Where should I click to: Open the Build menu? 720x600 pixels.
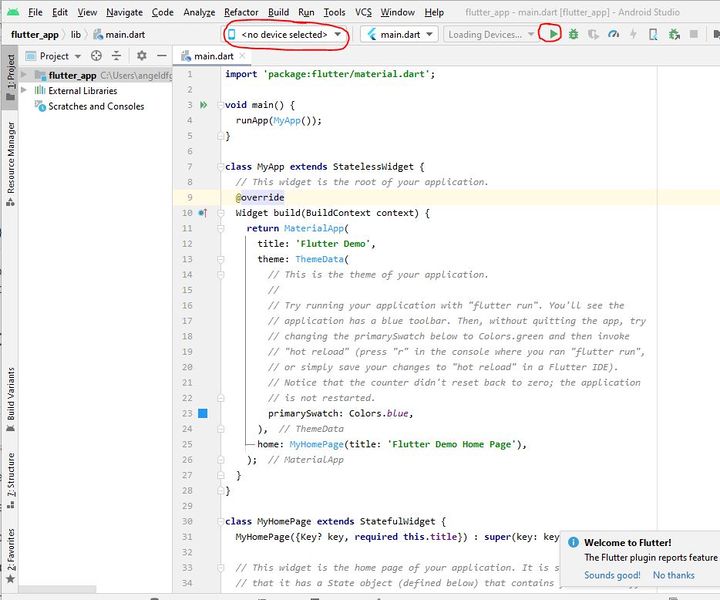278,12
